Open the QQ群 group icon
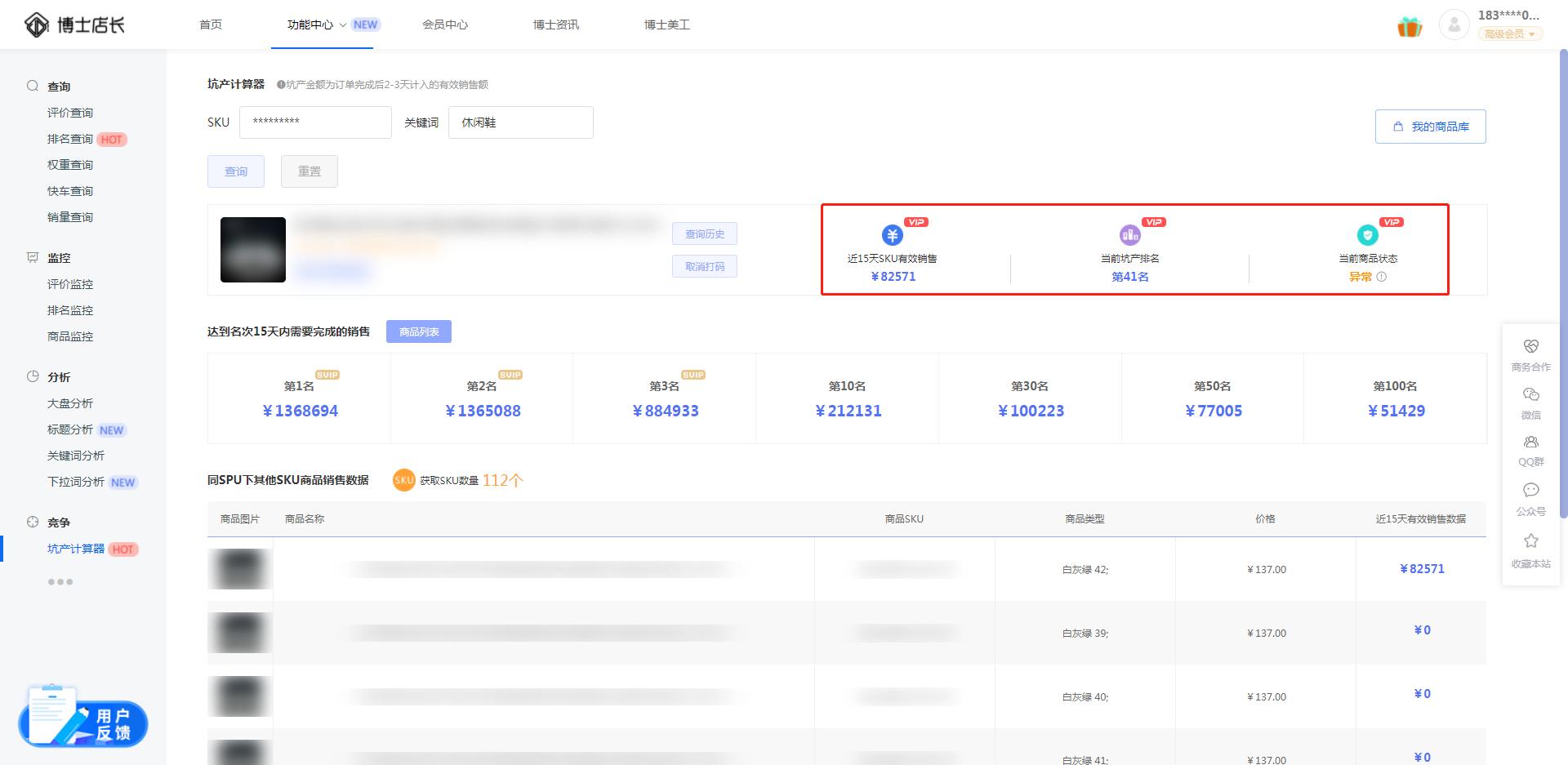 (x=1530, y=443)
